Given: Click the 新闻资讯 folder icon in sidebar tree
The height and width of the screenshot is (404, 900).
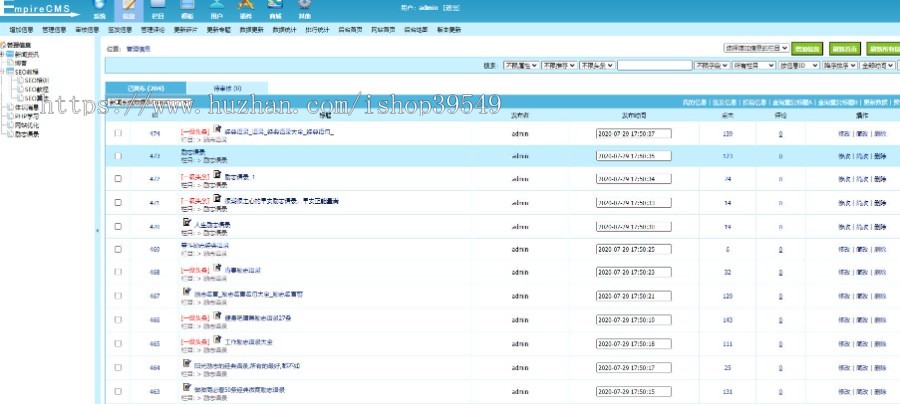Looking at the screenshot, I should [x=10, y=54].
